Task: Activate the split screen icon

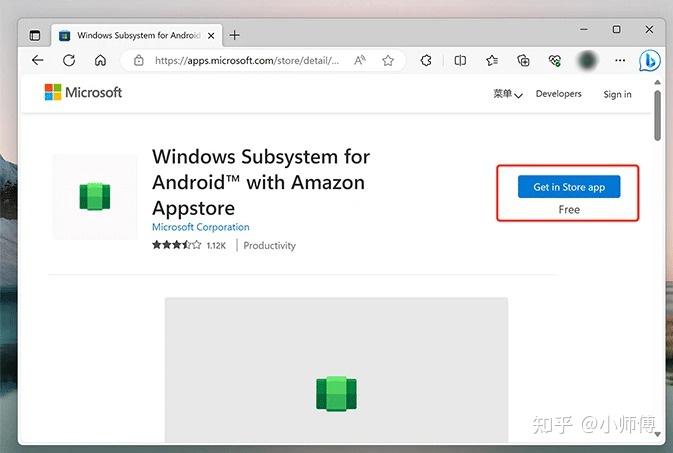Action: pyautogui.click(x=460, y=61)
